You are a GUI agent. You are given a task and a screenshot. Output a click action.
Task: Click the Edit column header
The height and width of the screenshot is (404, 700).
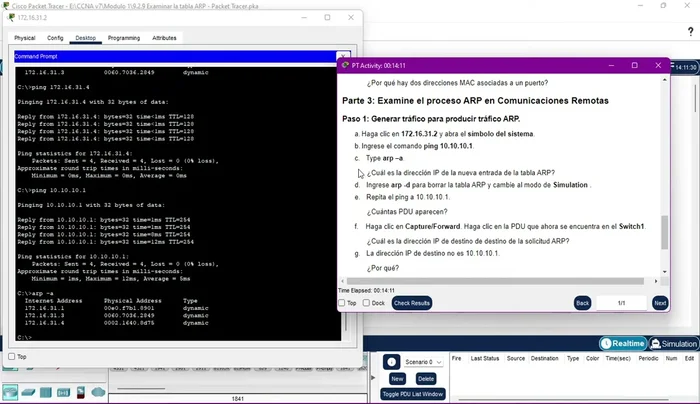pos(689,358)
